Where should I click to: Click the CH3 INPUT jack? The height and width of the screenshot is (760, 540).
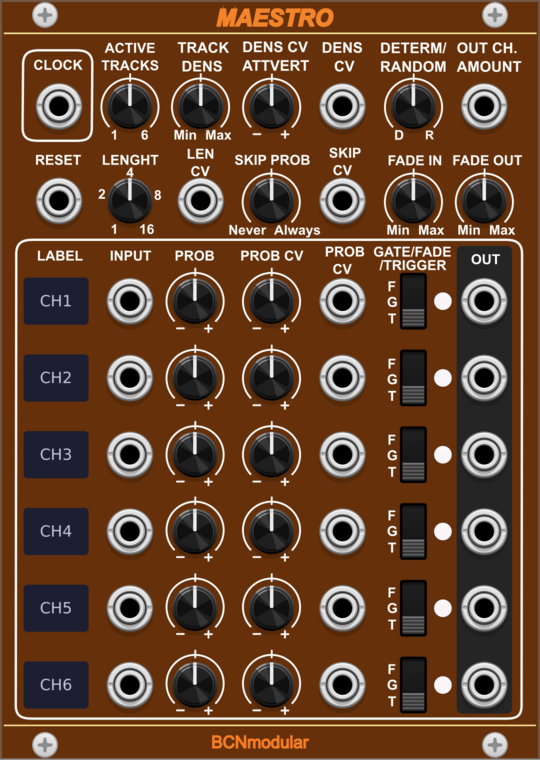pyautogui.click(x=130, y=455)
